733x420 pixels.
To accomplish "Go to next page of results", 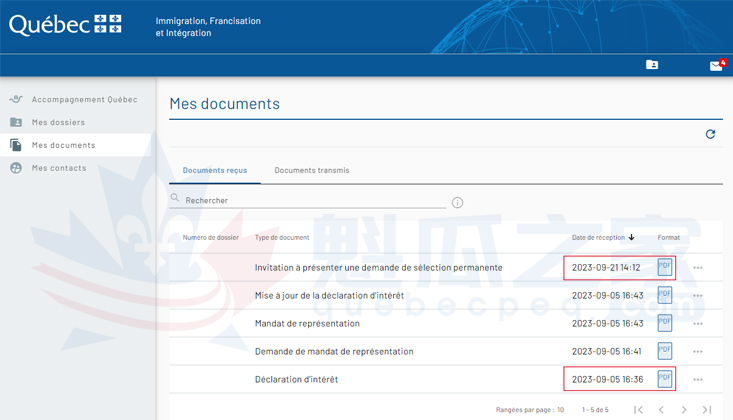I will pos(684,410).
